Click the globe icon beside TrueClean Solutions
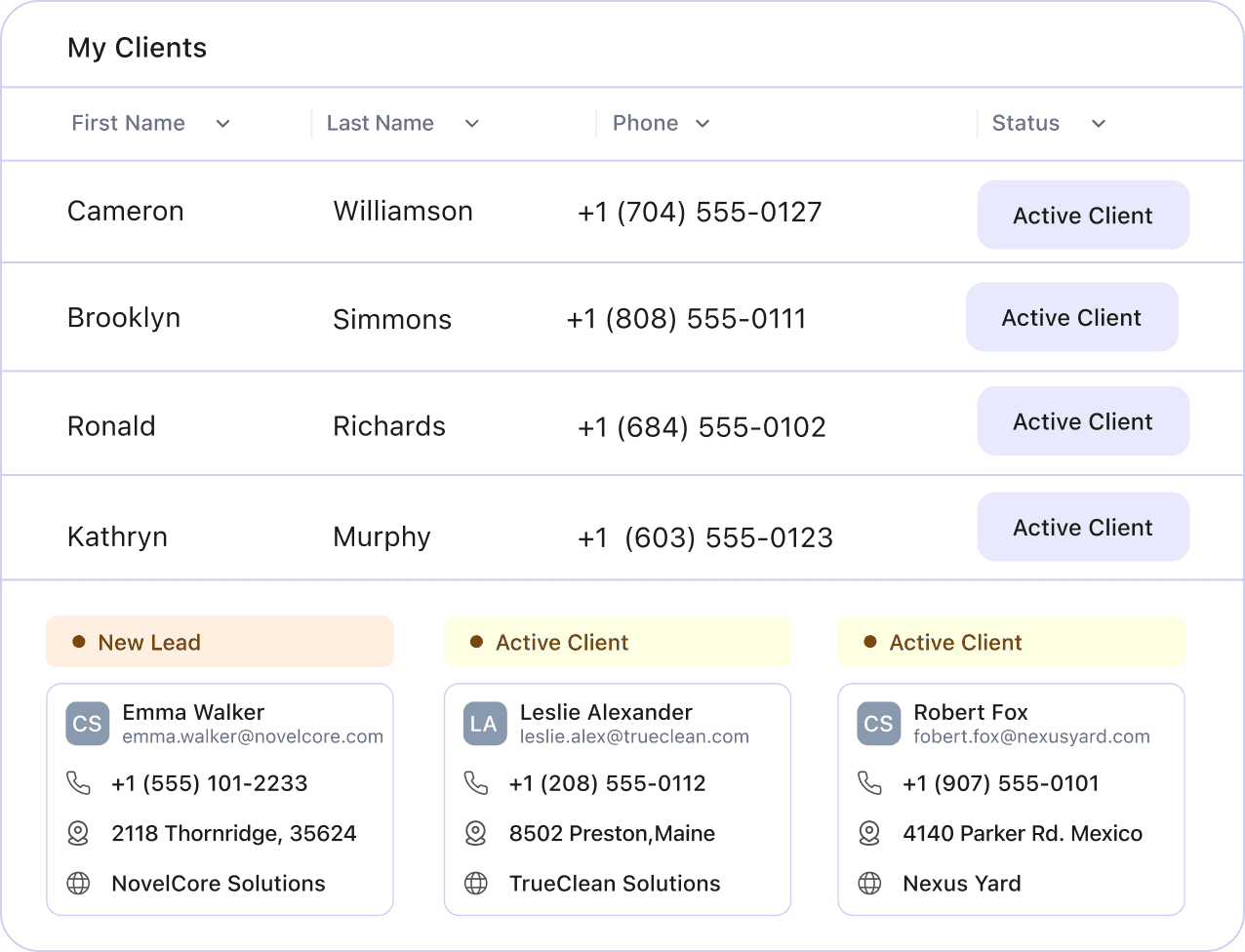 tap(476, 884)
